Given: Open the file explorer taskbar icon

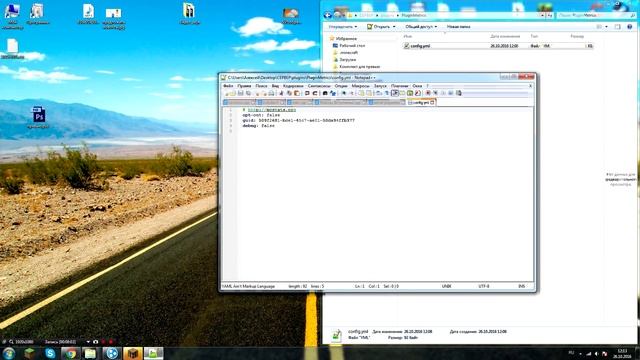Looking at the screenshot, I should (90, 353).
